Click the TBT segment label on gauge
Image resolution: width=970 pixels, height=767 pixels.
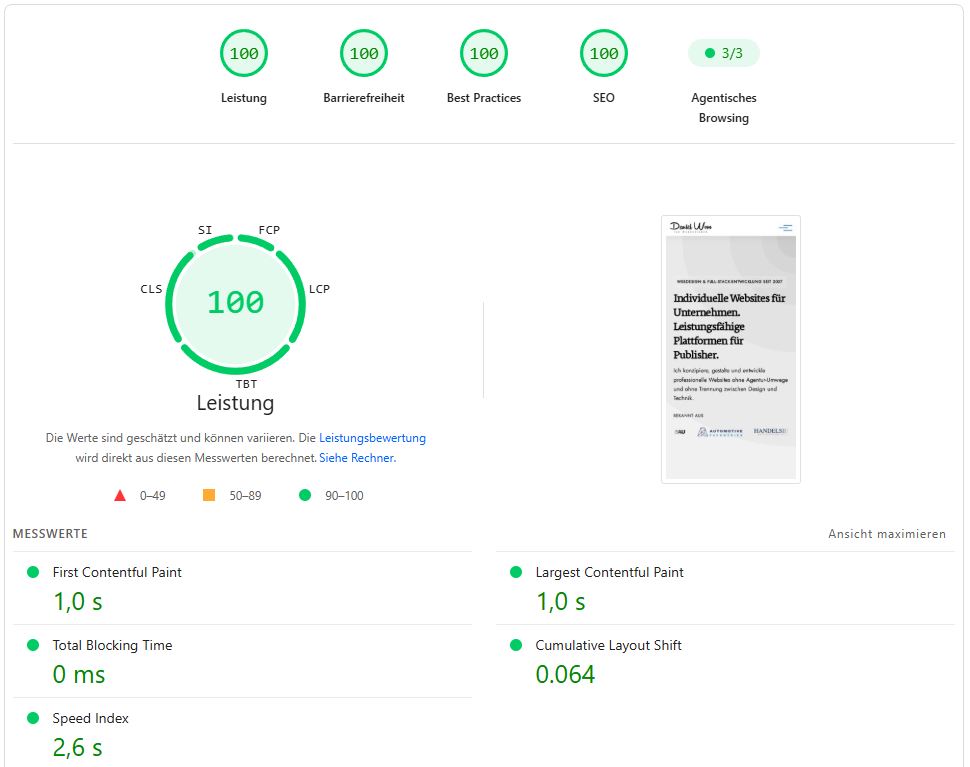(246, 384)
